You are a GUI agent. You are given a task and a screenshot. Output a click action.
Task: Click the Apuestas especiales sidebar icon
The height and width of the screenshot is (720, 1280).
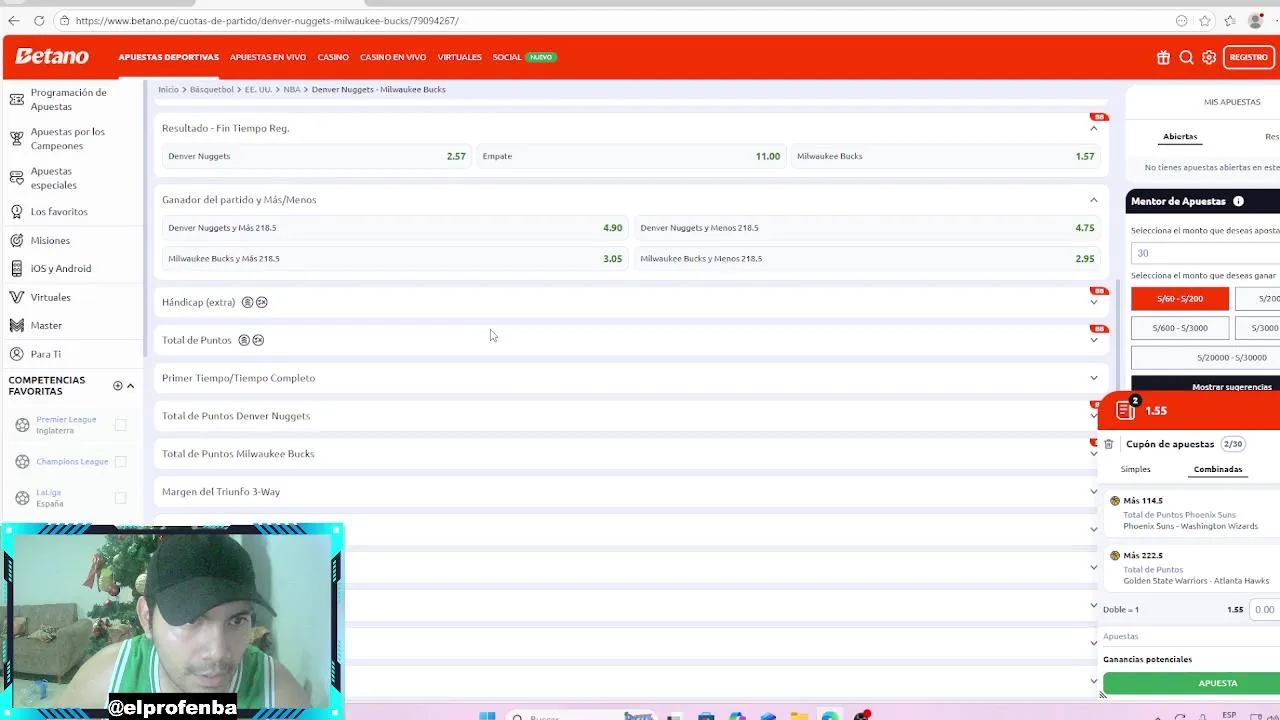click(16, 178)
